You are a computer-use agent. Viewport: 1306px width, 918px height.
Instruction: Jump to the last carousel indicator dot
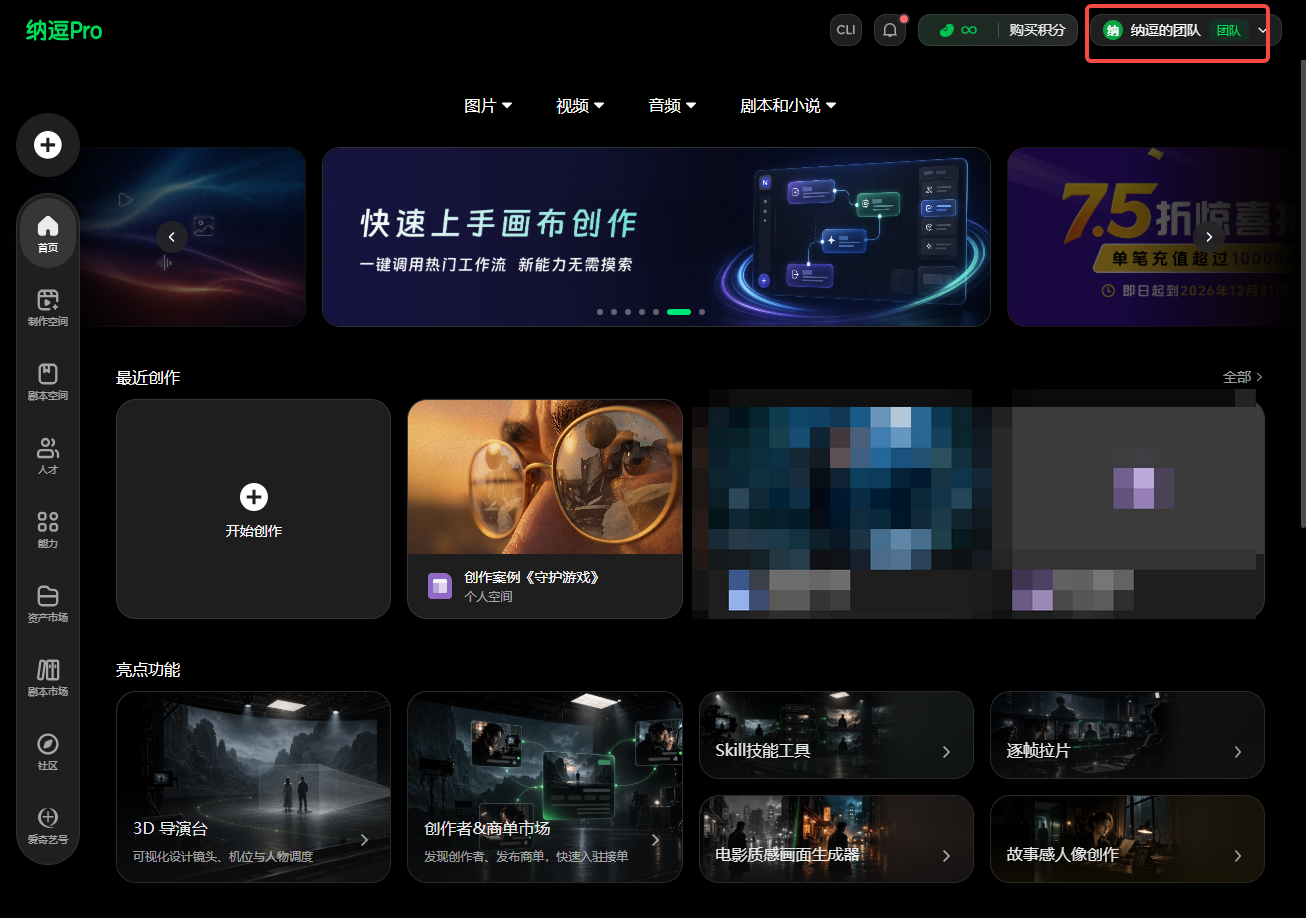[702, 312]
